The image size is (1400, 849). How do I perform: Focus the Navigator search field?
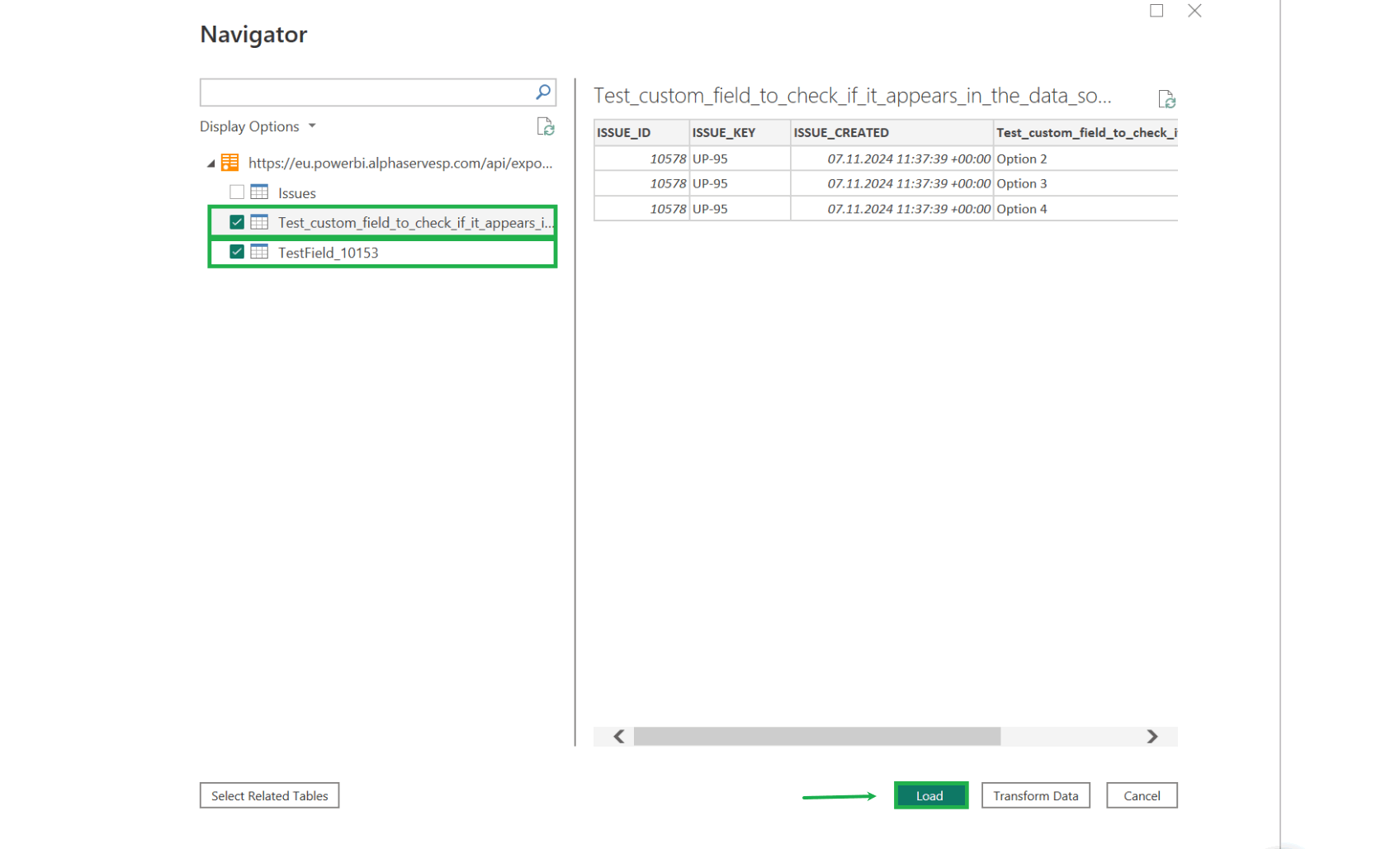tap(367, 92)
